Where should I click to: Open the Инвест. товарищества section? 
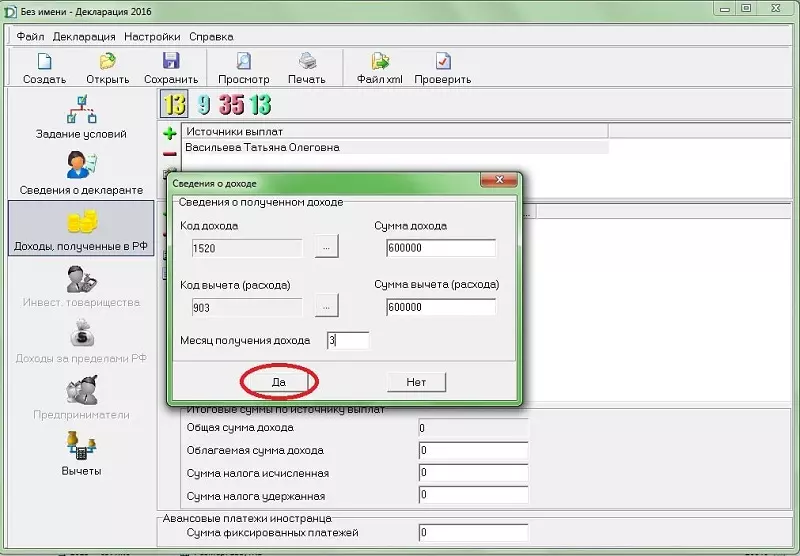(x=81, y=285)
